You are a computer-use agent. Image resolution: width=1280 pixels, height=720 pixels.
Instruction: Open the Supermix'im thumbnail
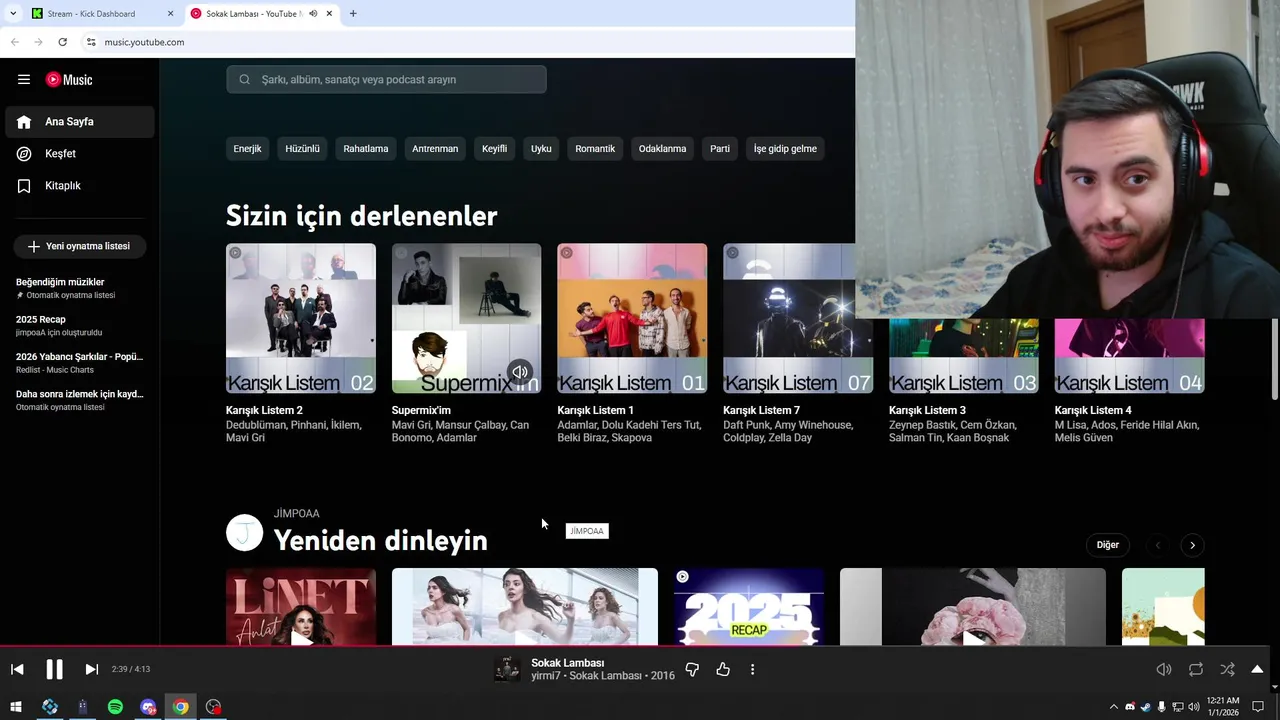click(466, 319)
